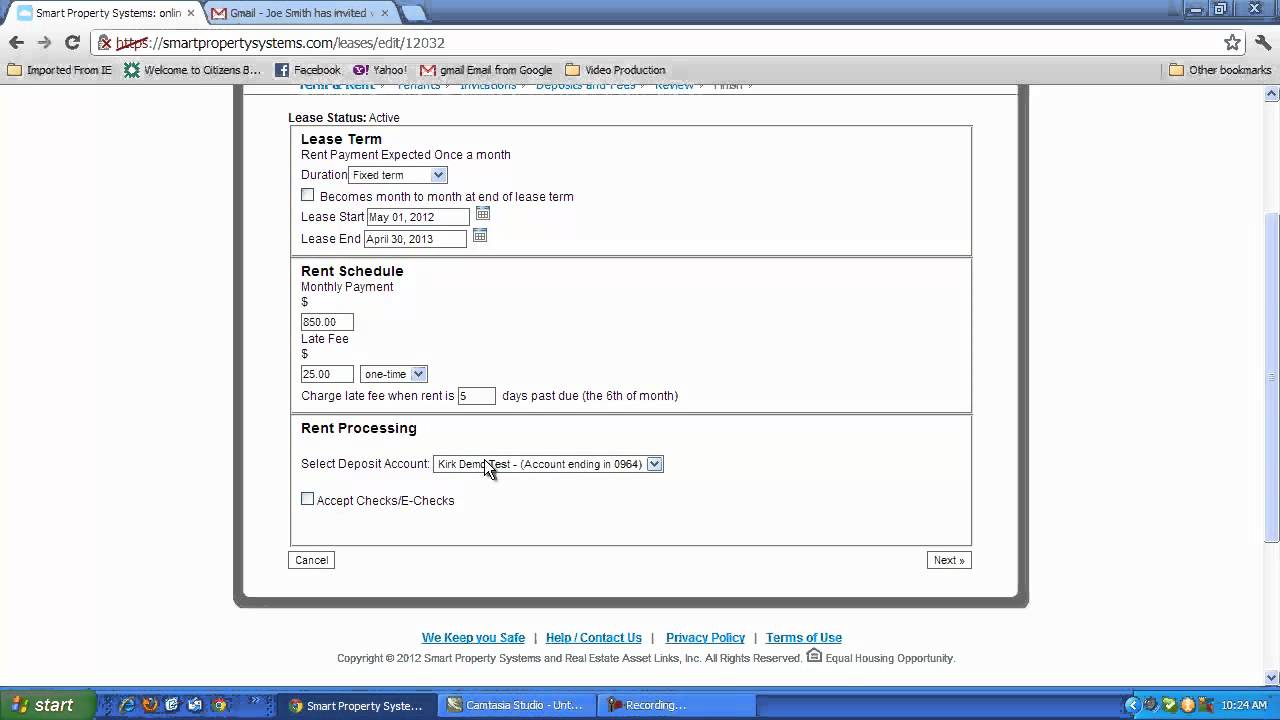The width and height of the screenshot is (1280, 720).
Task: Click the days past due field
Action: [x=477, y=396]
